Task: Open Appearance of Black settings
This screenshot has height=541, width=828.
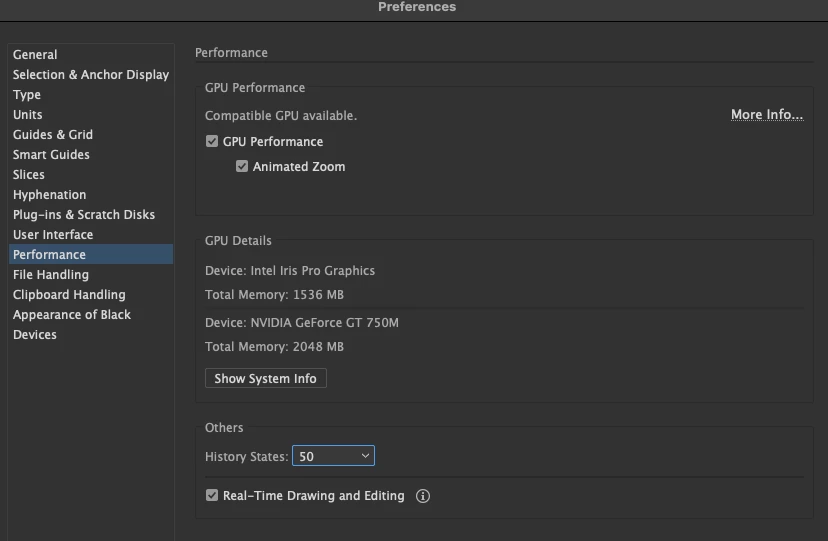Action: [x=72, y=315]
